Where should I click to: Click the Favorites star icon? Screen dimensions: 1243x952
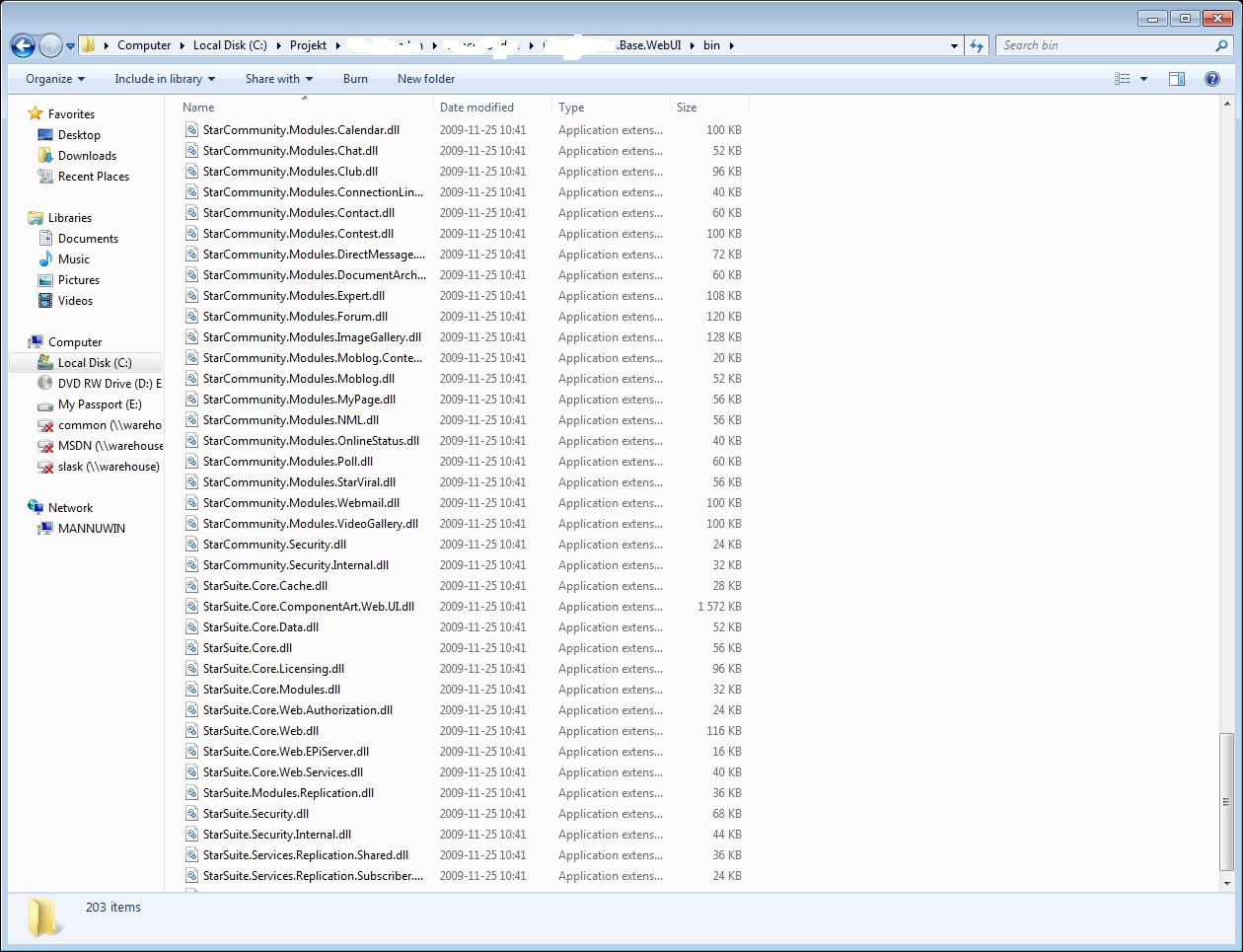[x=36, y=114]
